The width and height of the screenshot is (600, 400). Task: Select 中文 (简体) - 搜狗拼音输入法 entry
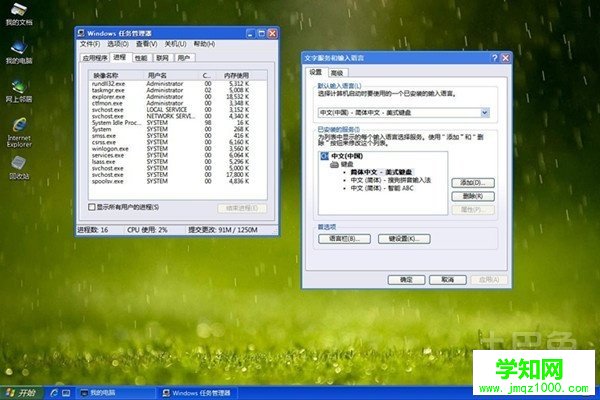click(x=391, y=180)
